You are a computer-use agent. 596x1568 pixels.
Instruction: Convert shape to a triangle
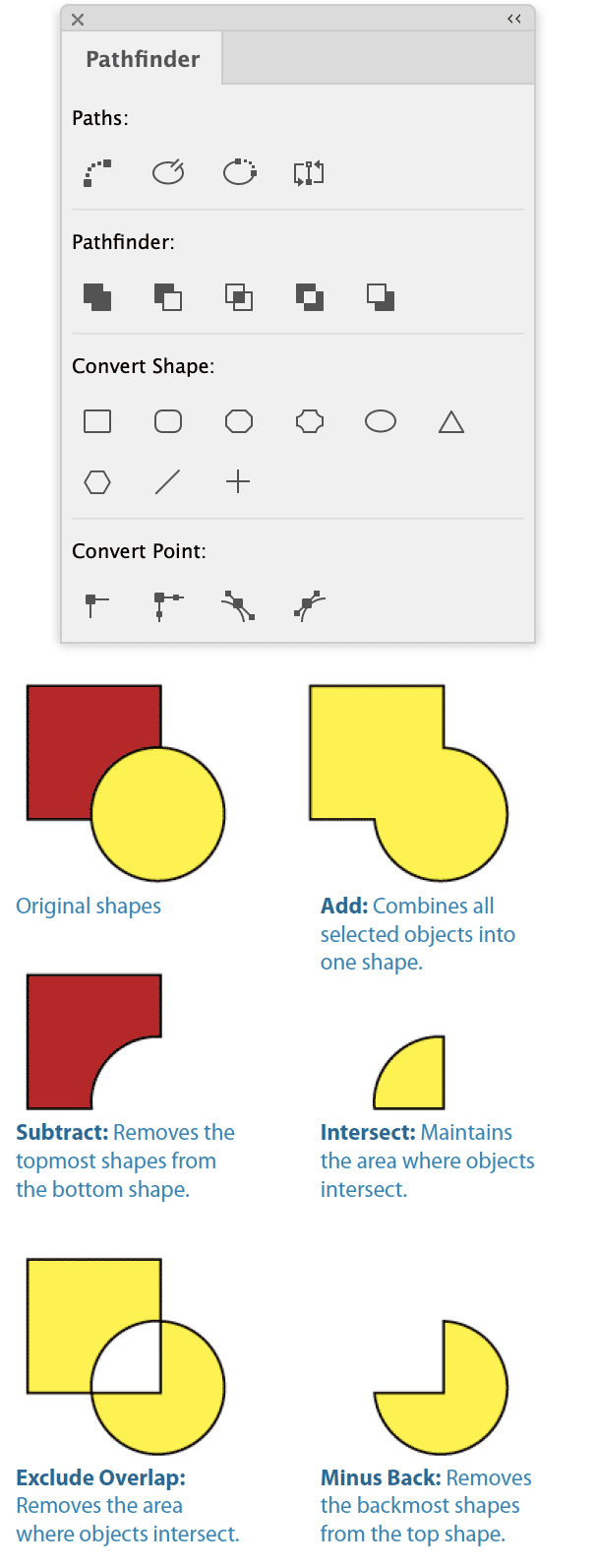click(451, 422)
